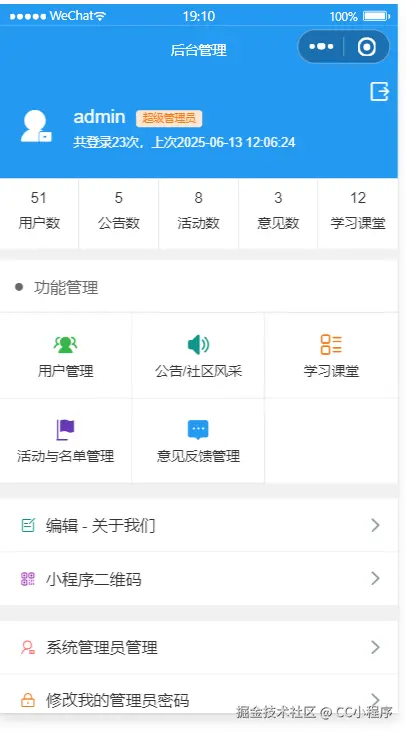The height and width of the screenshot is (733, 406).
Task: Click the admin username text
Action: (x=99, y=117)
